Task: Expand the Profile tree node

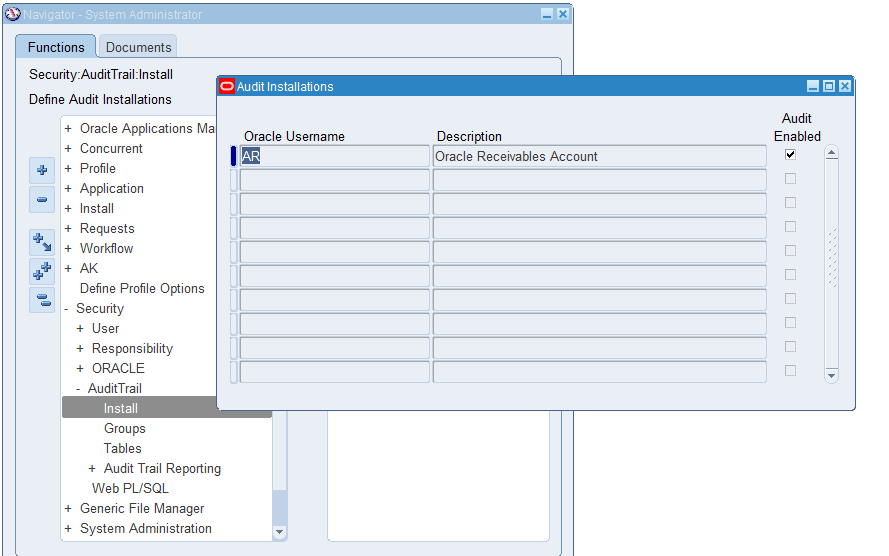Action: pyautogui.click(x=68, y=168)
